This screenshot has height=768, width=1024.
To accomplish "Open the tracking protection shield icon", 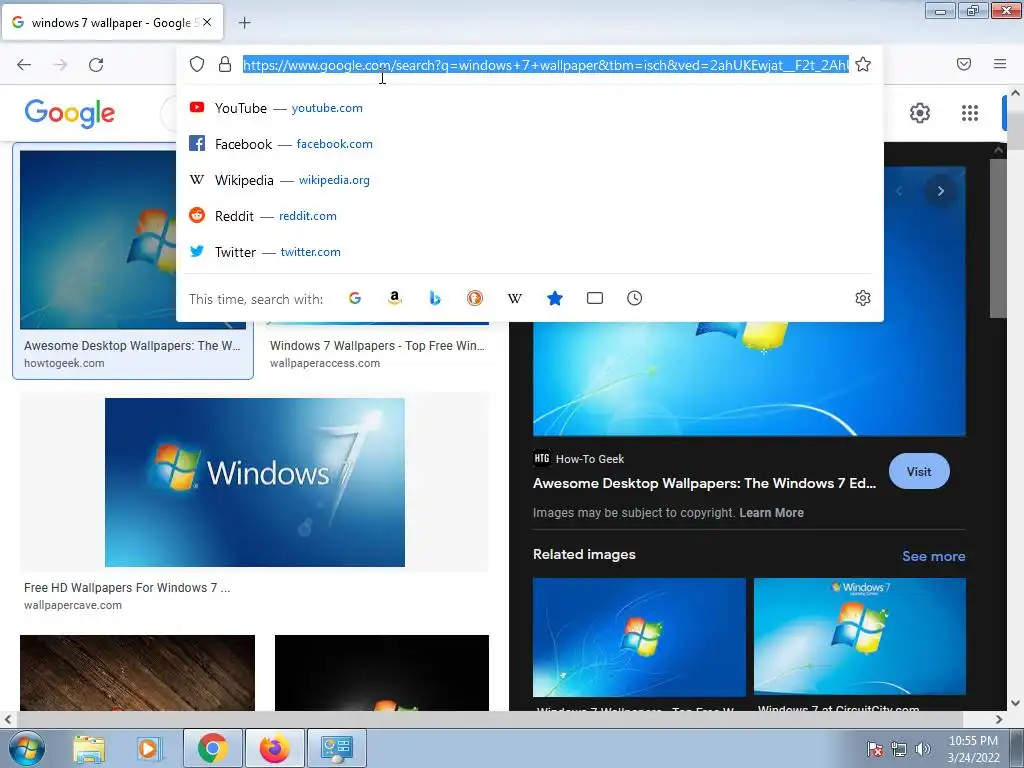I will (x=197, y=64).
